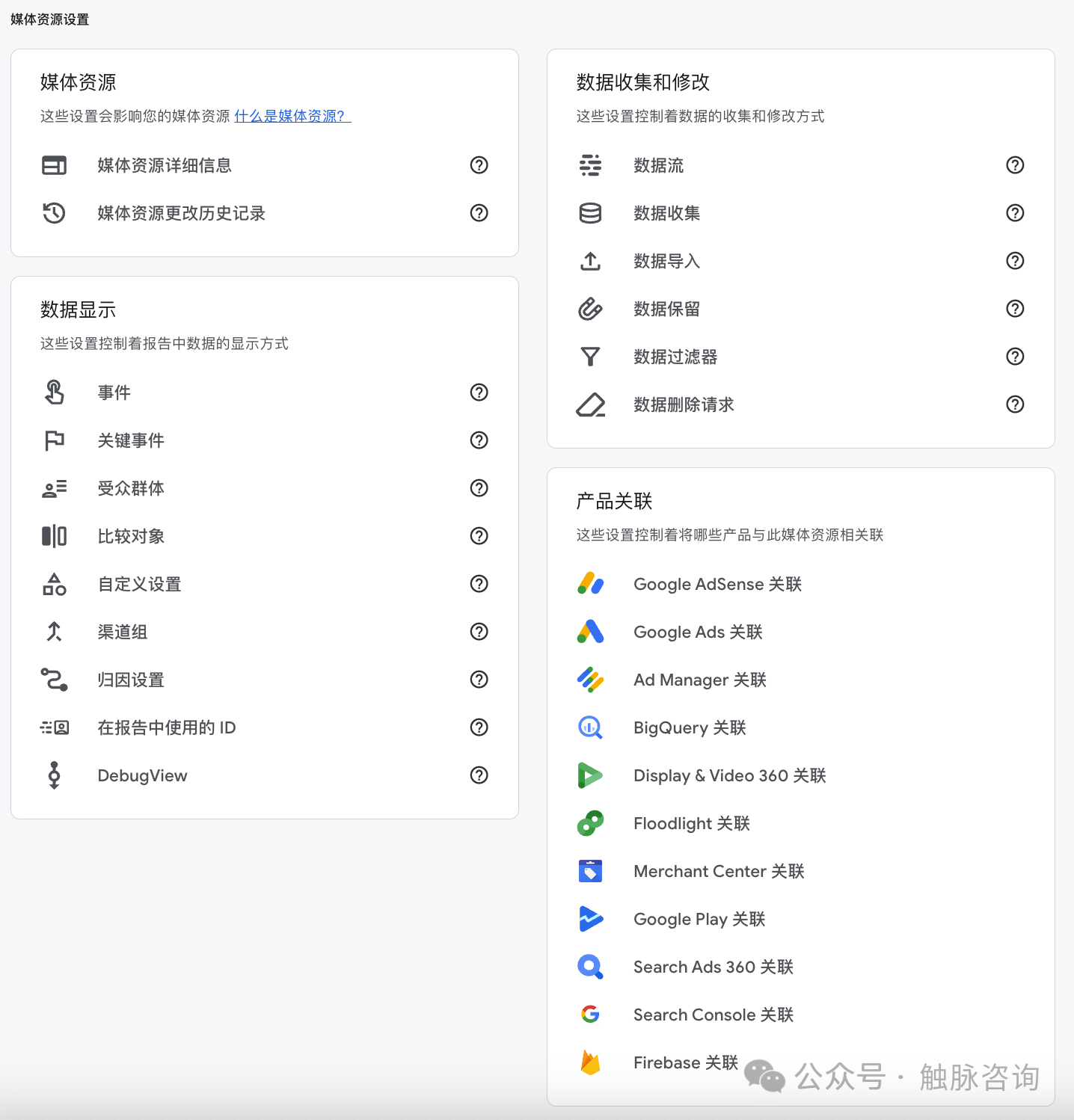Click the BigQuery 关联 icon

[590, 727]
